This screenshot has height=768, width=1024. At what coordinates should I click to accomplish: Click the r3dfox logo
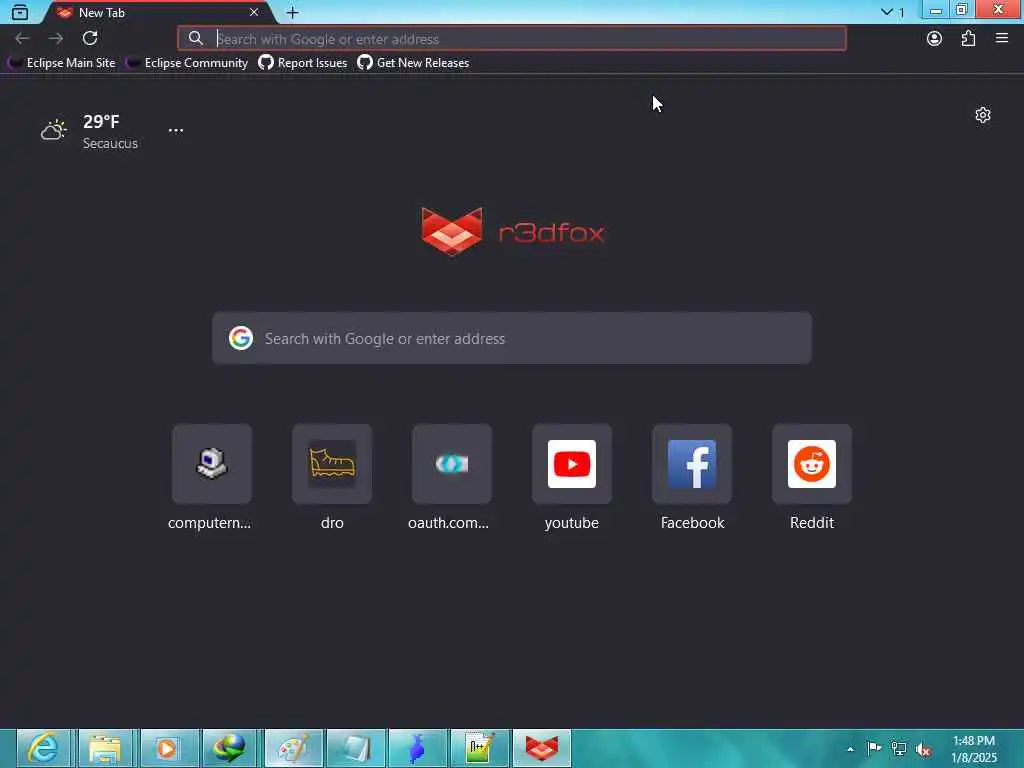coord(513,232)
